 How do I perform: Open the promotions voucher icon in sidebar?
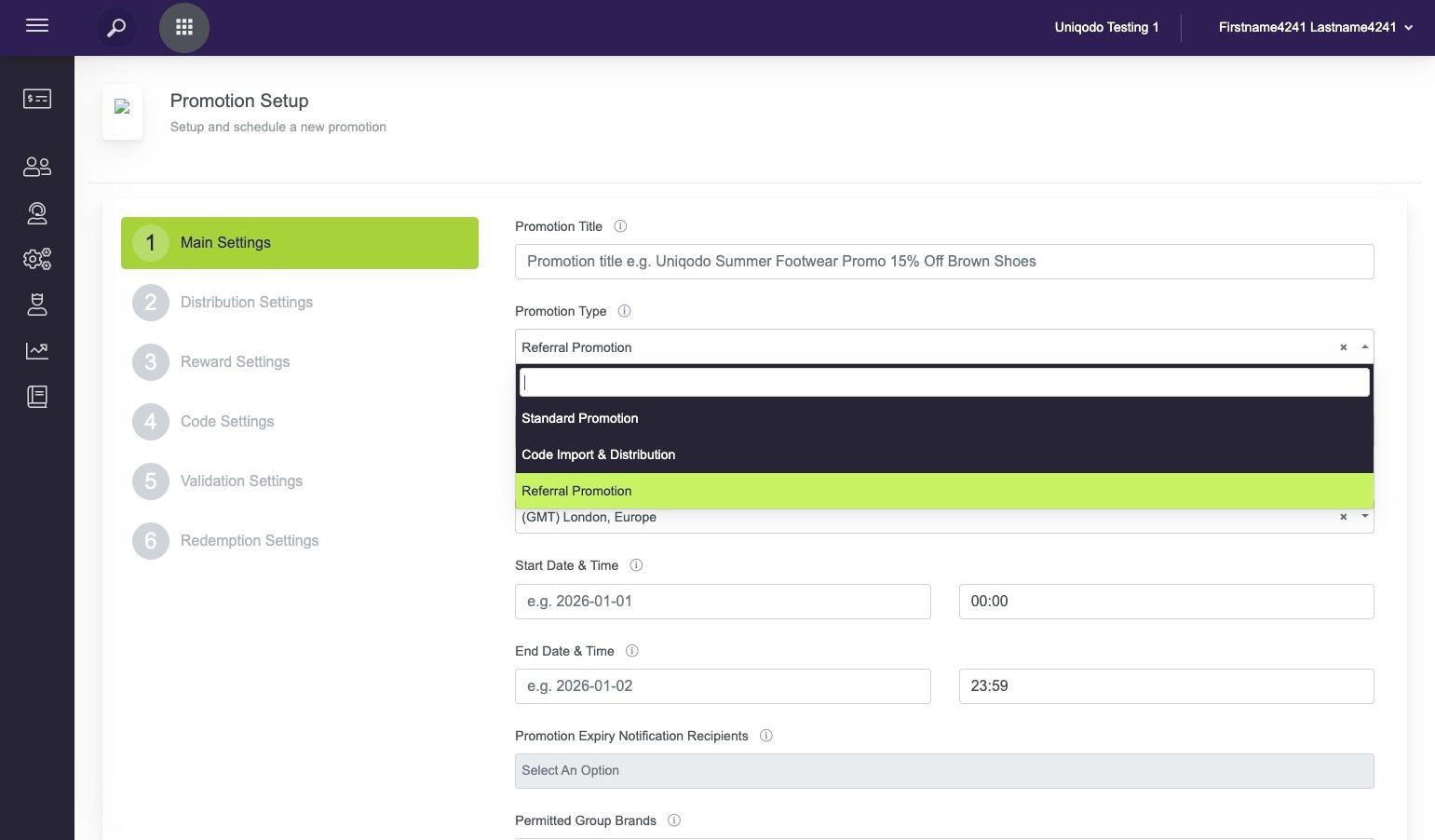click(37, 99)
